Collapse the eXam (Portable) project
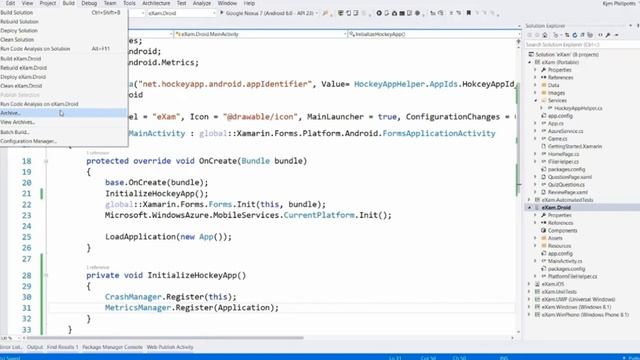The height and width of the screenshot is (360, 640). (530, 62)
